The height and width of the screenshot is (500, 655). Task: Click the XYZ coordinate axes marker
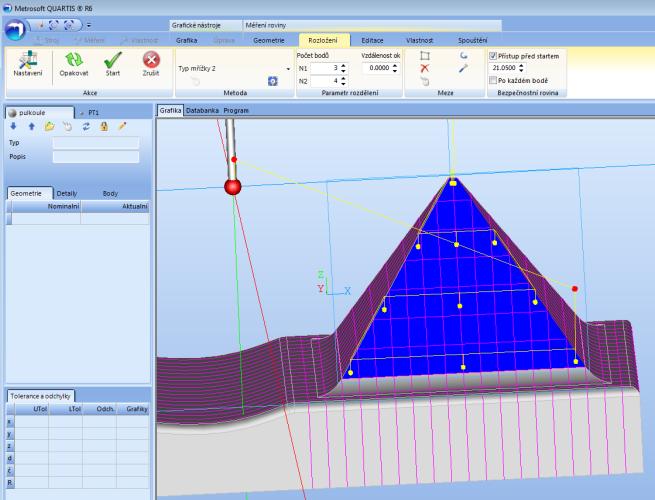tap(333, 284)
